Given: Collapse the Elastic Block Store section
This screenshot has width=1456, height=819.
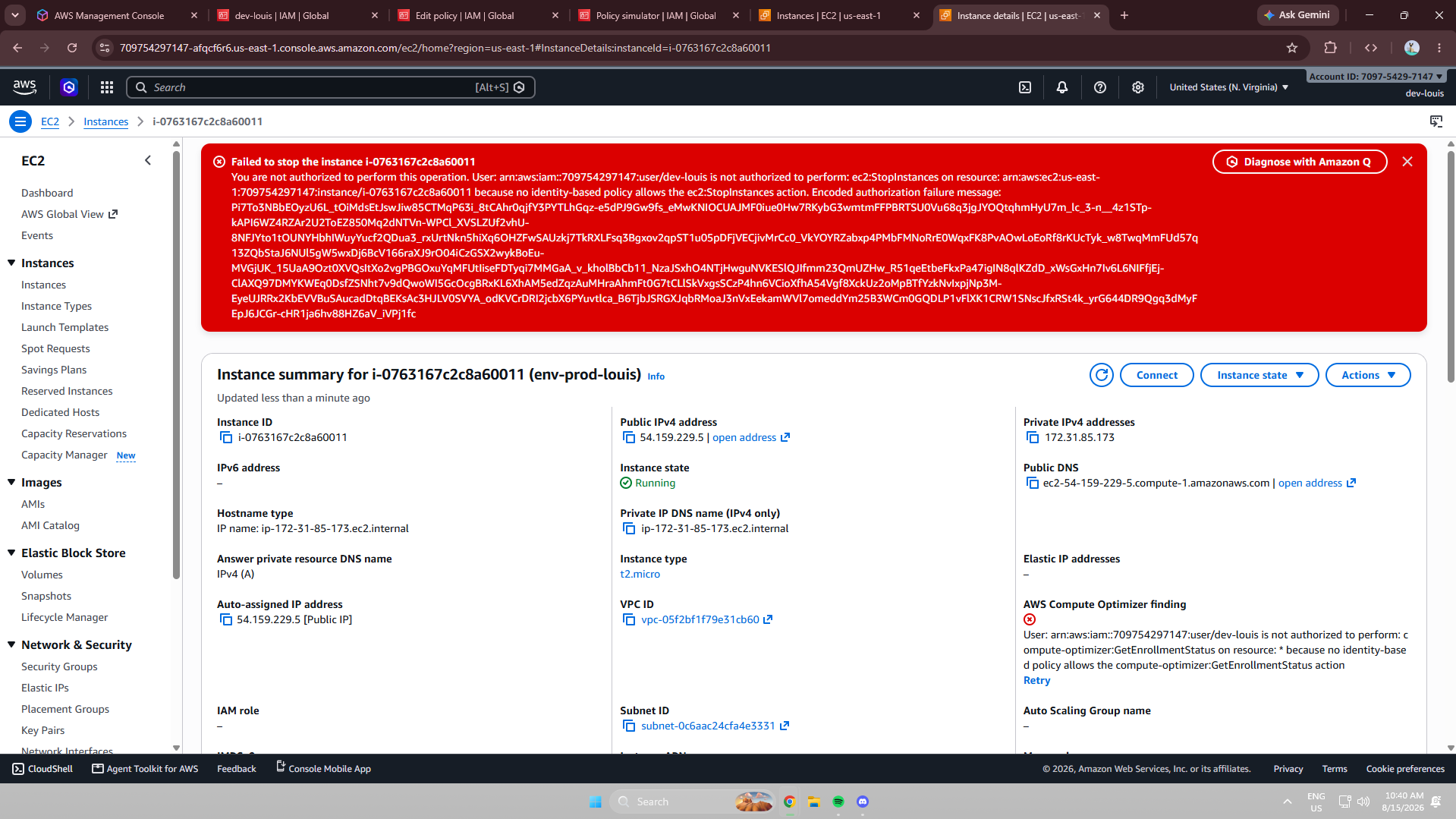Looking at the screenshot, I should [11, 553].
